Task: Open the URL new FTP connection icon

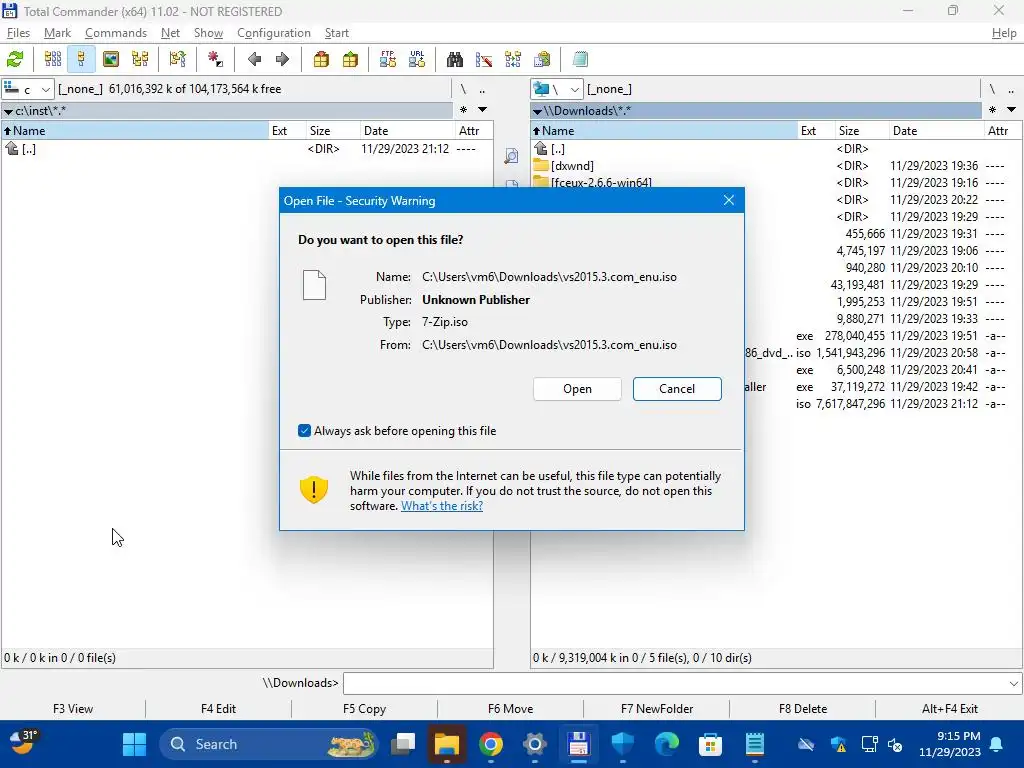Action: click(417, 59)
